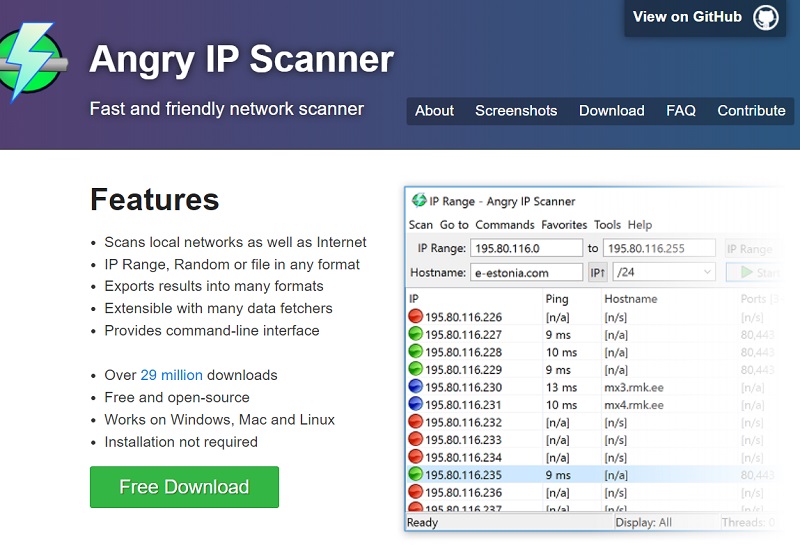The width and height of the screenshot is (800, 554).
Task: Open the Download nav link
Action: 611,111
